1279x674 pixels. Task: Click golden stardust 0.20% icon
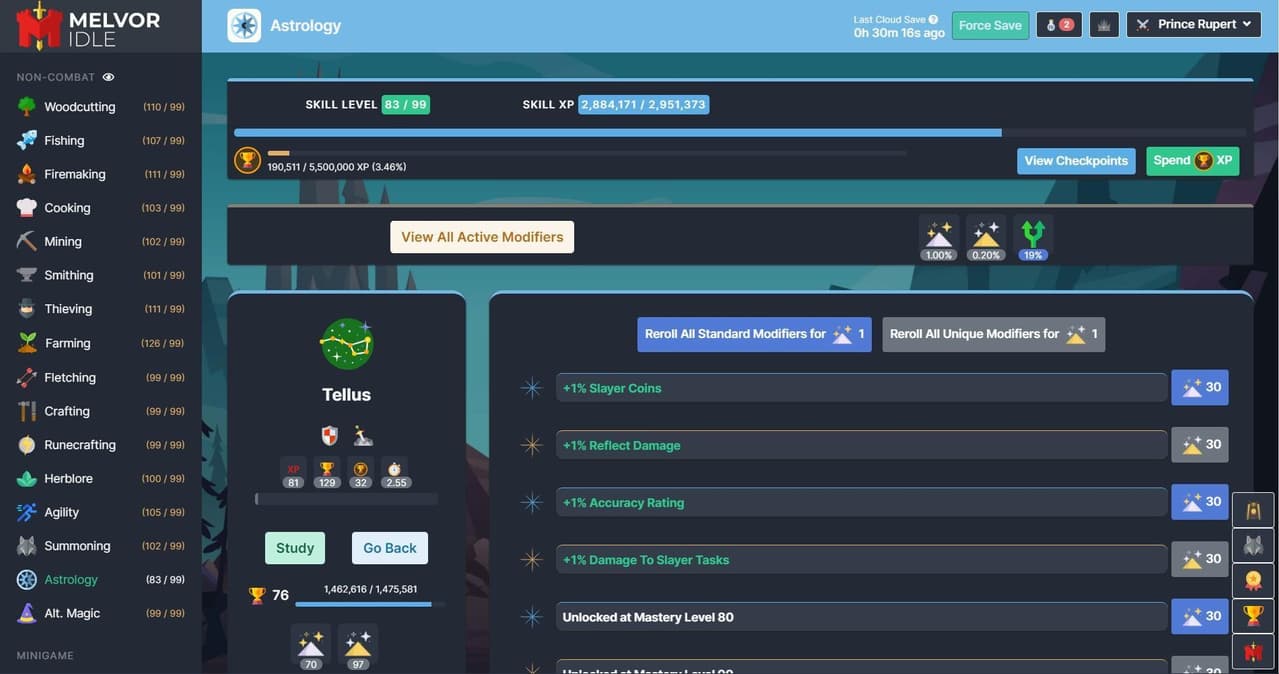tap(986, 237)
